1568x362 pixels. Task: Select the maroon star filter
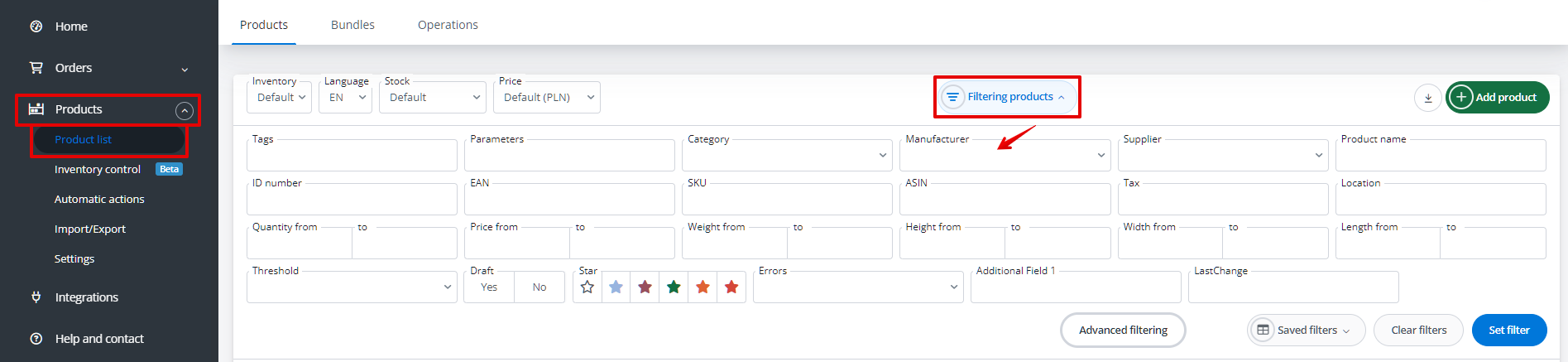[645, 287]
